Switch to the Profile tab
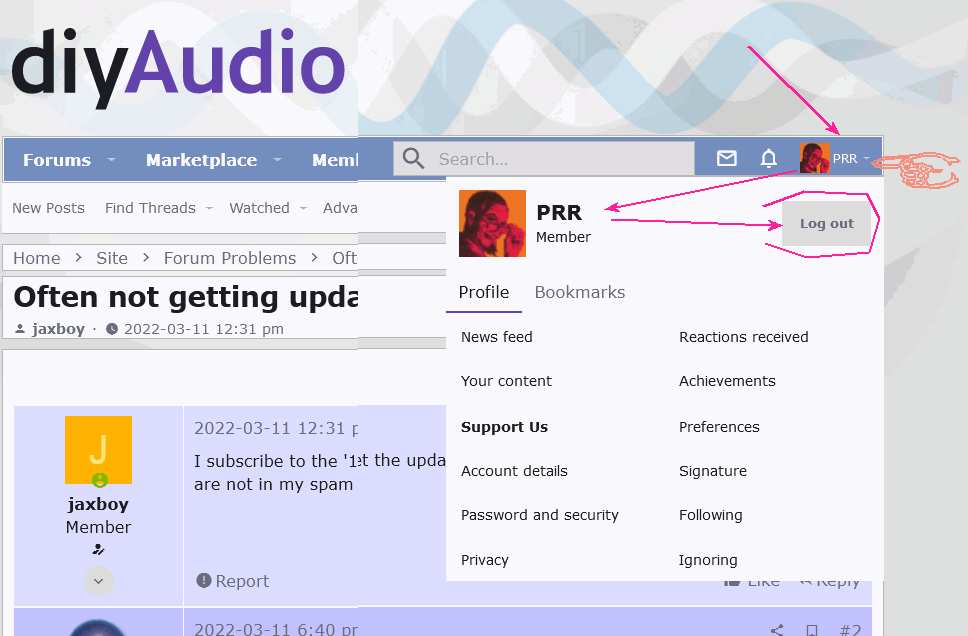 (x=484, y=292)
